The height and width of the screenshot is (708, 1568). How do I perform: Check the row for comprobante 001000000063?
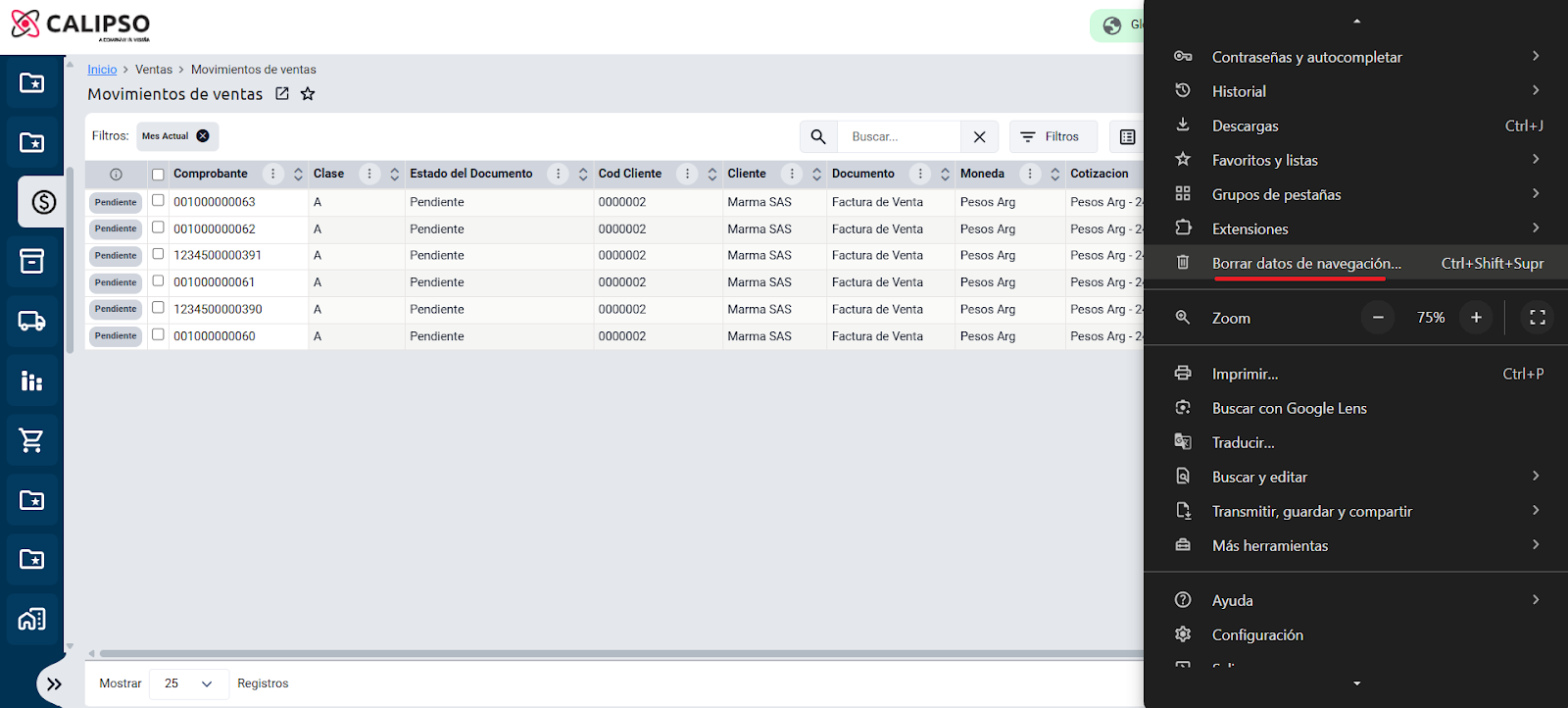(x=158, y=200)
